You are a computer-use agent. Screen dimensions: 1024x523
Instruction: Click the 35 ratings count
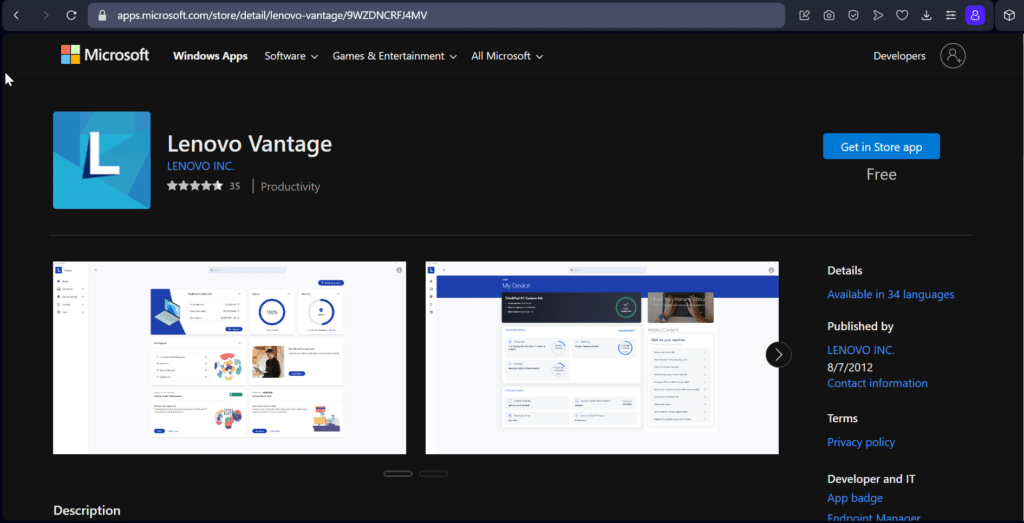point(234,186)
